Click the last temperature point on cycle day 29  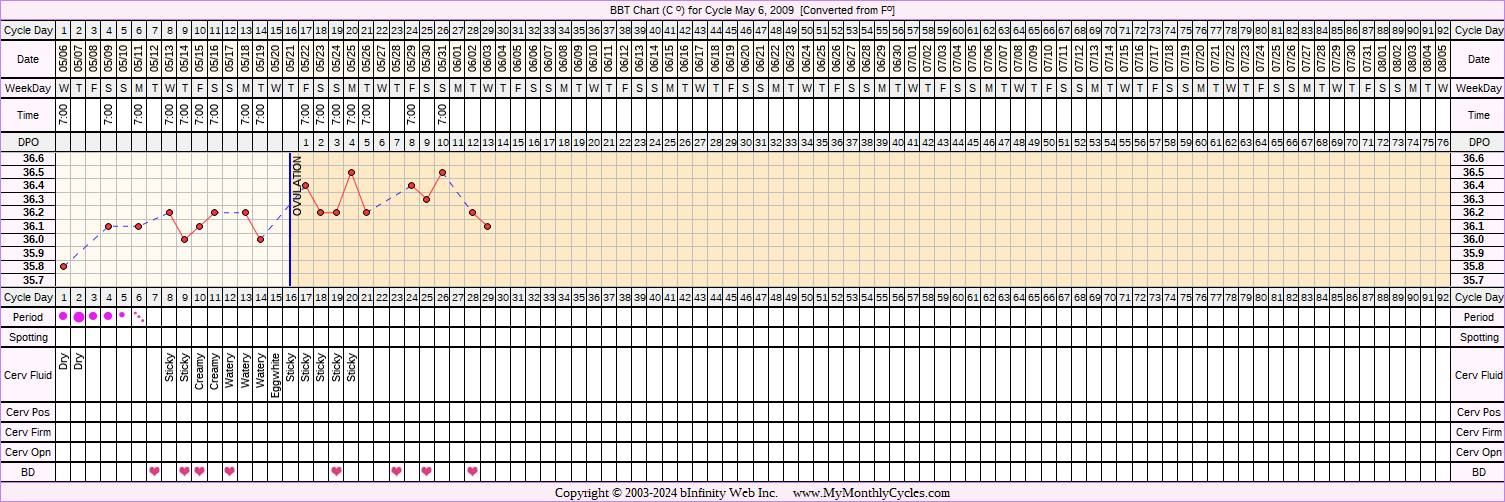[x=487, y=226]
